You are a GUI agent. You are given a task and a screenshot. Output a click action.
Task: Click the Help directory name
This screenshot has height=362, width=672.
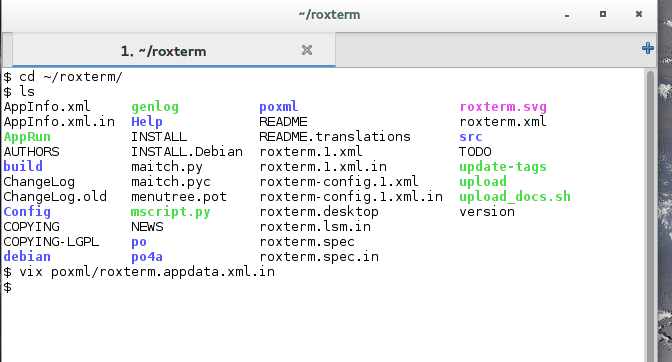coord(147,122)
